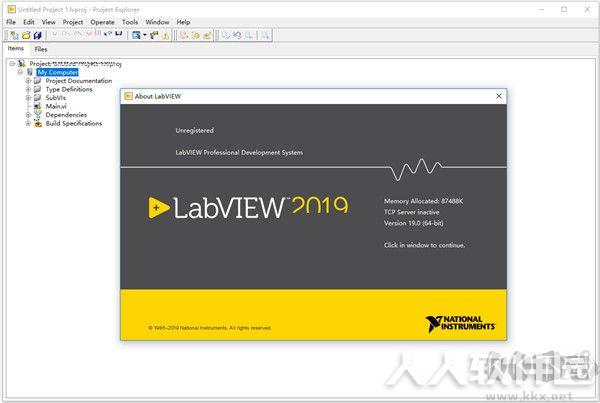Click the first Source Control toolbar icon
This screenshot has width=600, height=403.
click(226, 35)
